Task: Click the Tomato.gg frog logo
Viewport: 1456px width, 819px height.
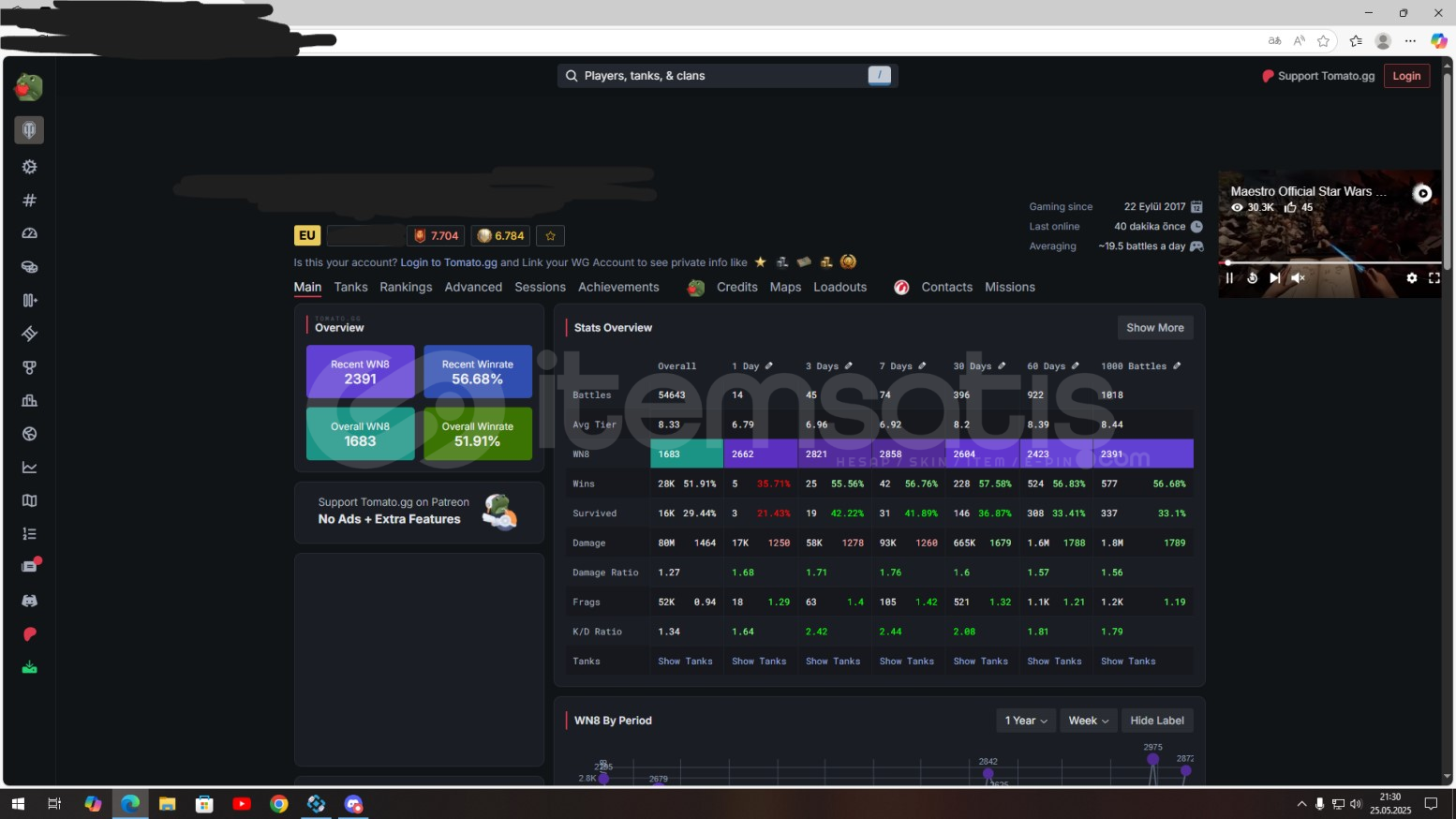Action: (x=29, y=87)
